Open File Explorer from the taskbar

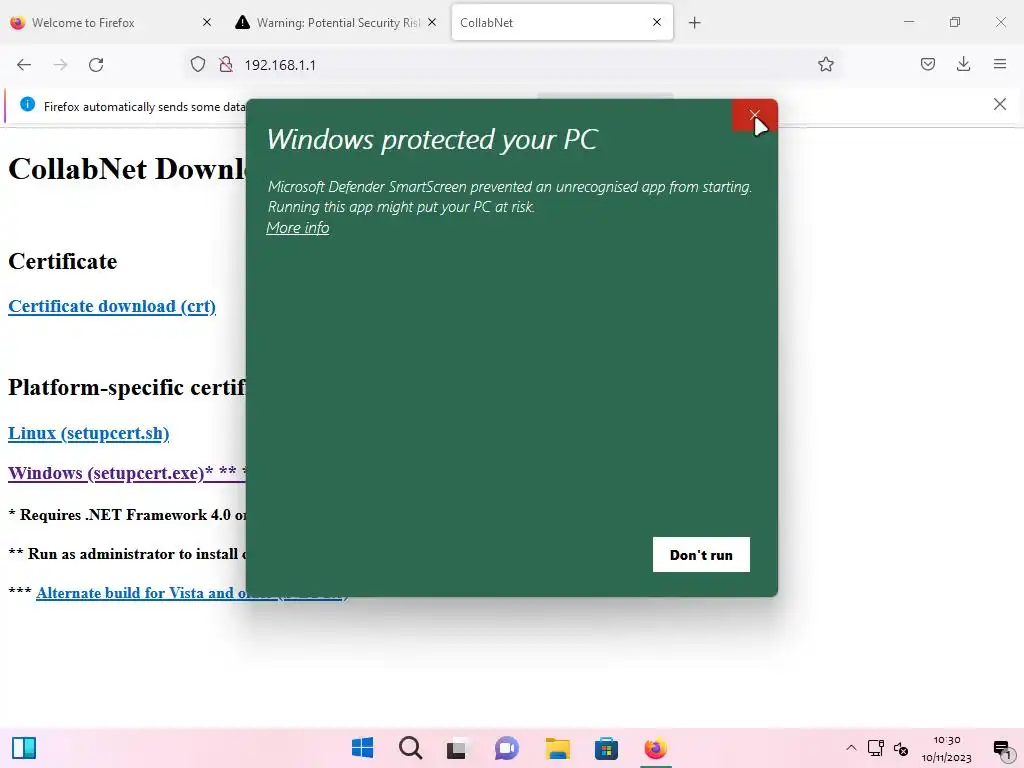tap(558, 748)
